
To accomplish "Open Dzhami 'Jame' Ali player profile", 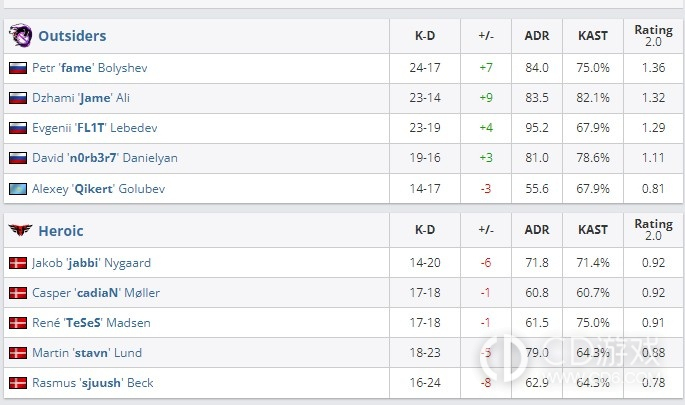I will pos(81,98).
